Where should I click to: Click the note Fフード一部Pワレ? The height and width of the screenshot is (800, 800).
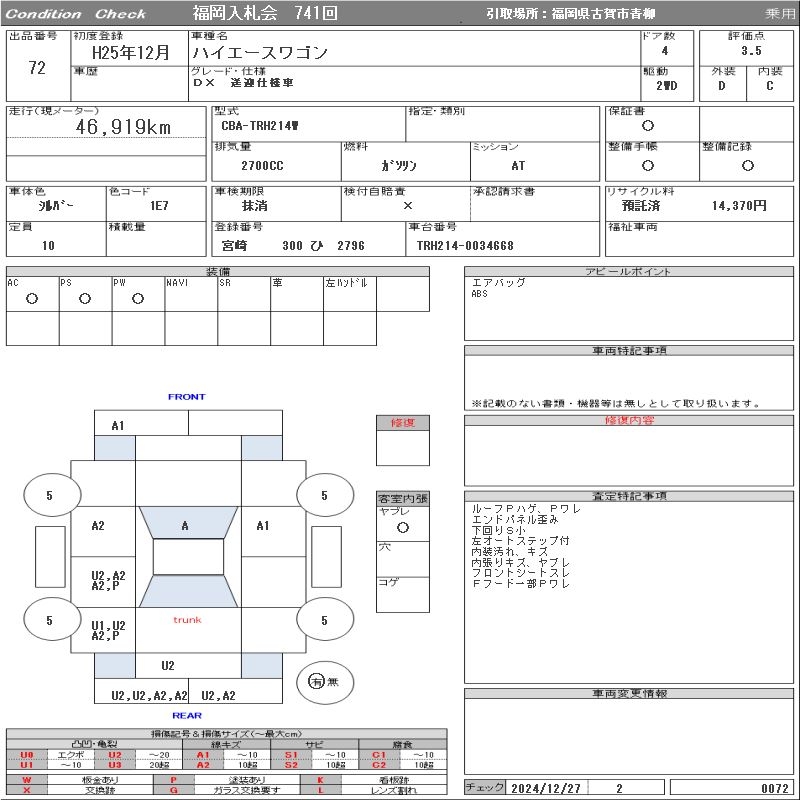click(520, 584)
